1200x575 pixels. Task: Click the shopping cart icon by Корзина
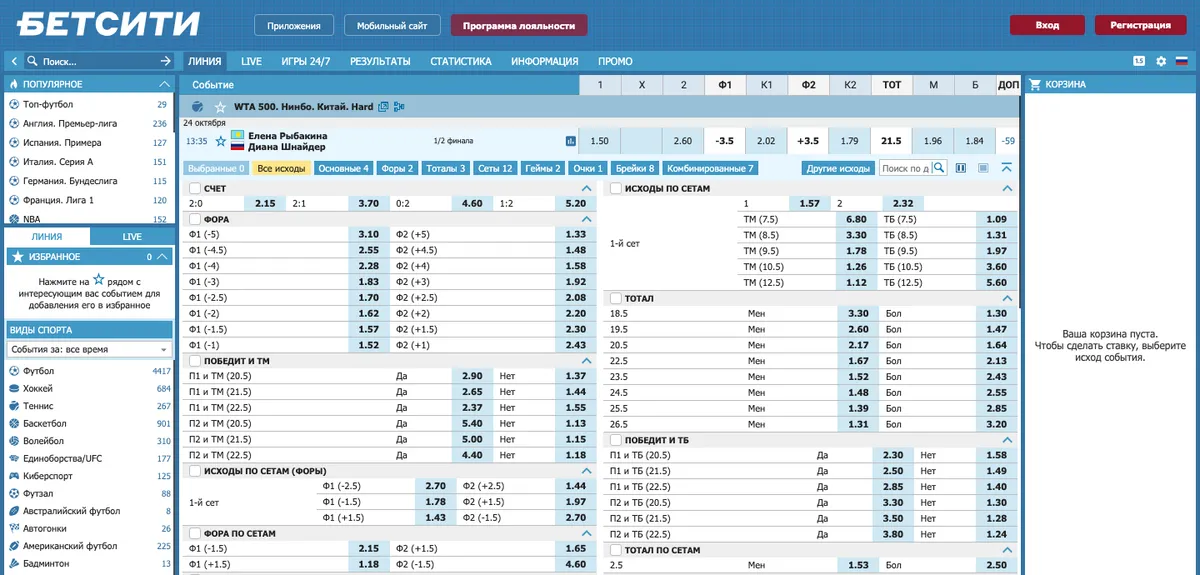point(1036,85)
